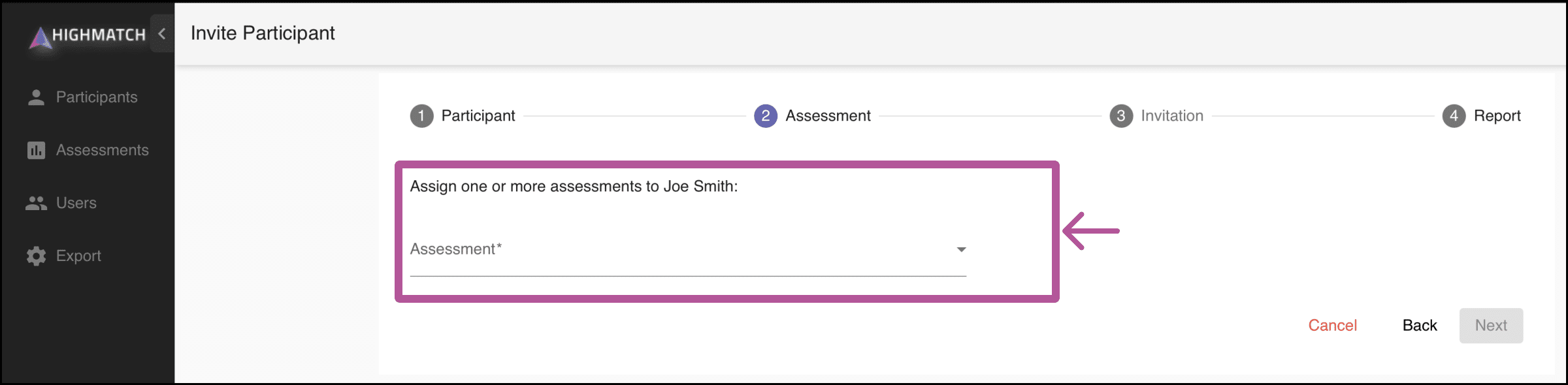Image resolution: width=1568 pixels, height=385 pixels.
Task: Open the Participants menu item
Action: click(x=97, y=97)
